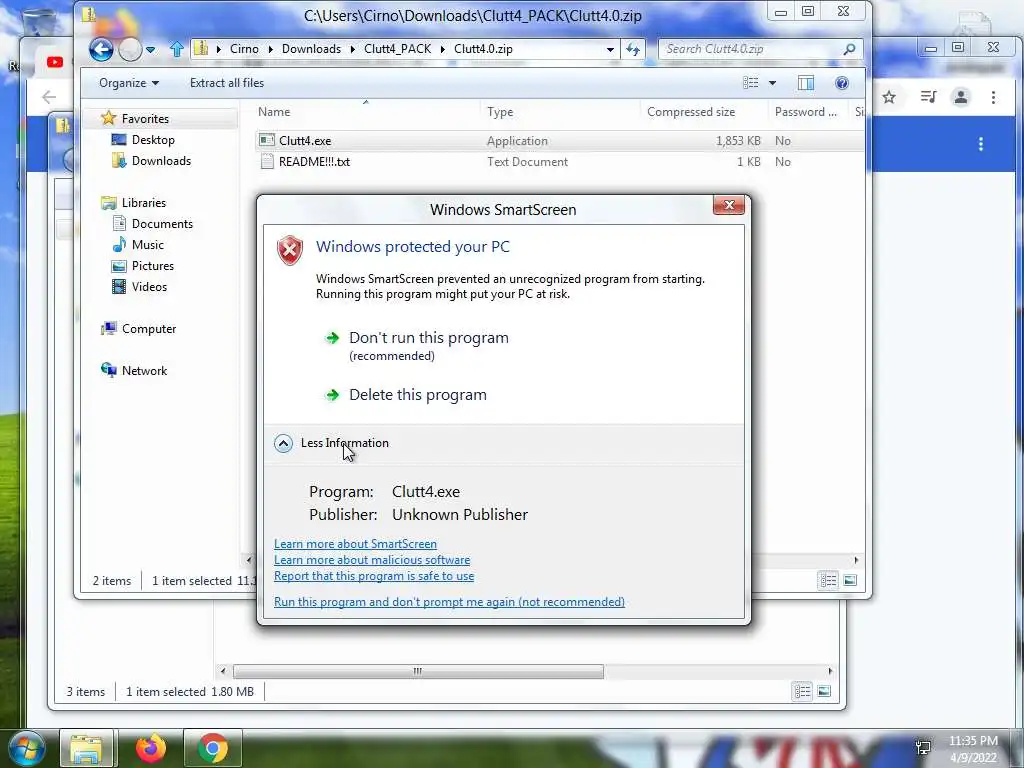Open Firefox from the taskbar
Image resolution: width=1024 pixels, height=768 pixels.
pos(151,748)
